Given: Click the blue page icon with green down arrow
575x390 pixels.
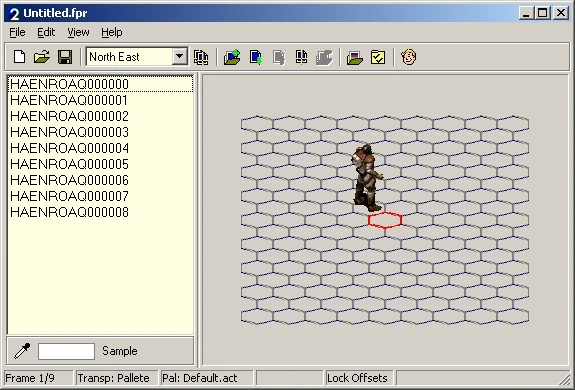Looking at the screenshot, I should click(256, 57).
